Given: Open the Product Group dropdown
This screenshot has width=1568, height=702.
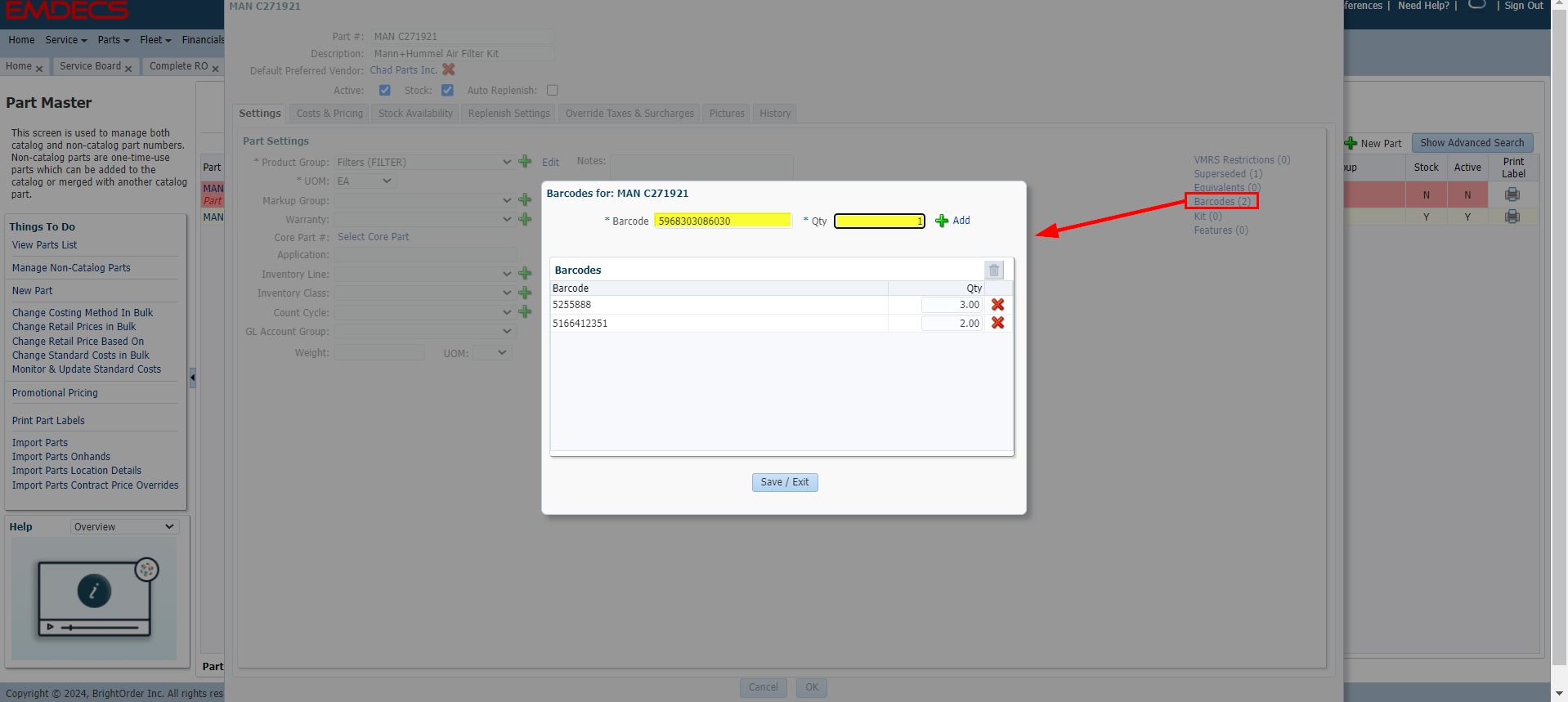Looking at the screenshot, I should point(423,162).
